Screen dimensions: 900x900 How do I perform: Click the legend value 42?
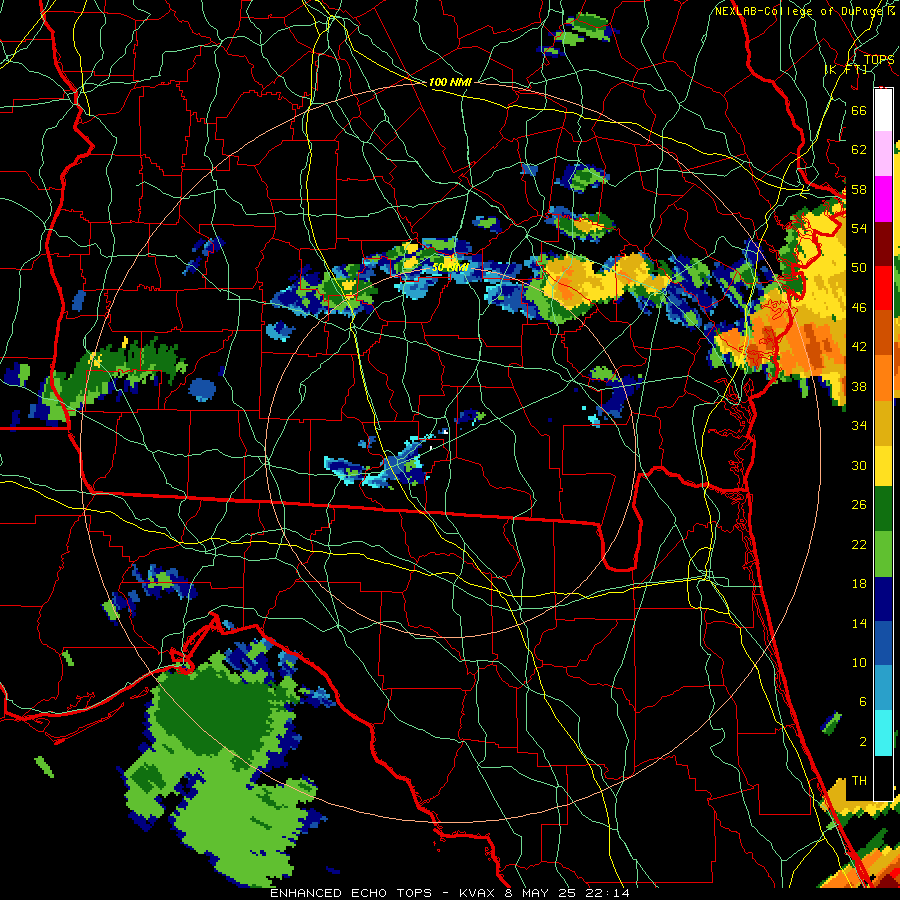(859, 347)
